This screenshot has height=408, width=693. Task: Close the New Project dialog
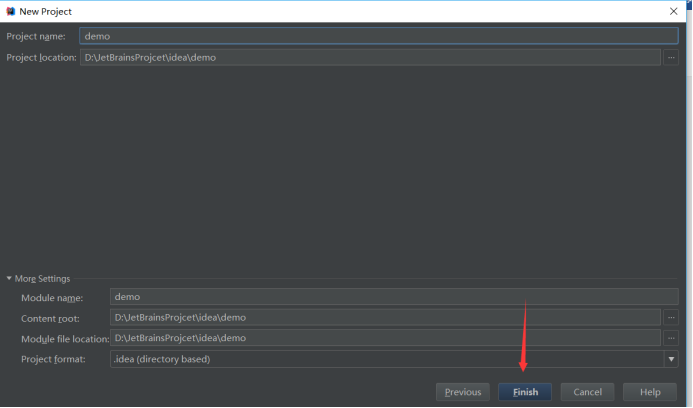(674, 11)
